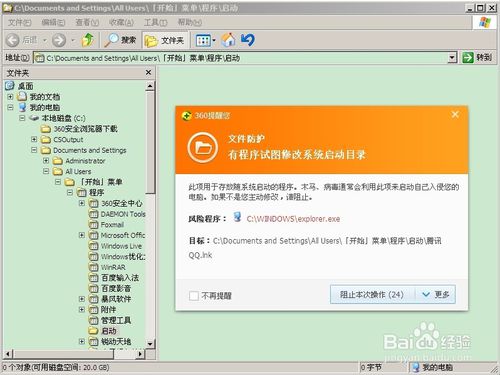500x375 pixels.
Task: Expand the CSOutput folder node
Action: click(34, 139)
